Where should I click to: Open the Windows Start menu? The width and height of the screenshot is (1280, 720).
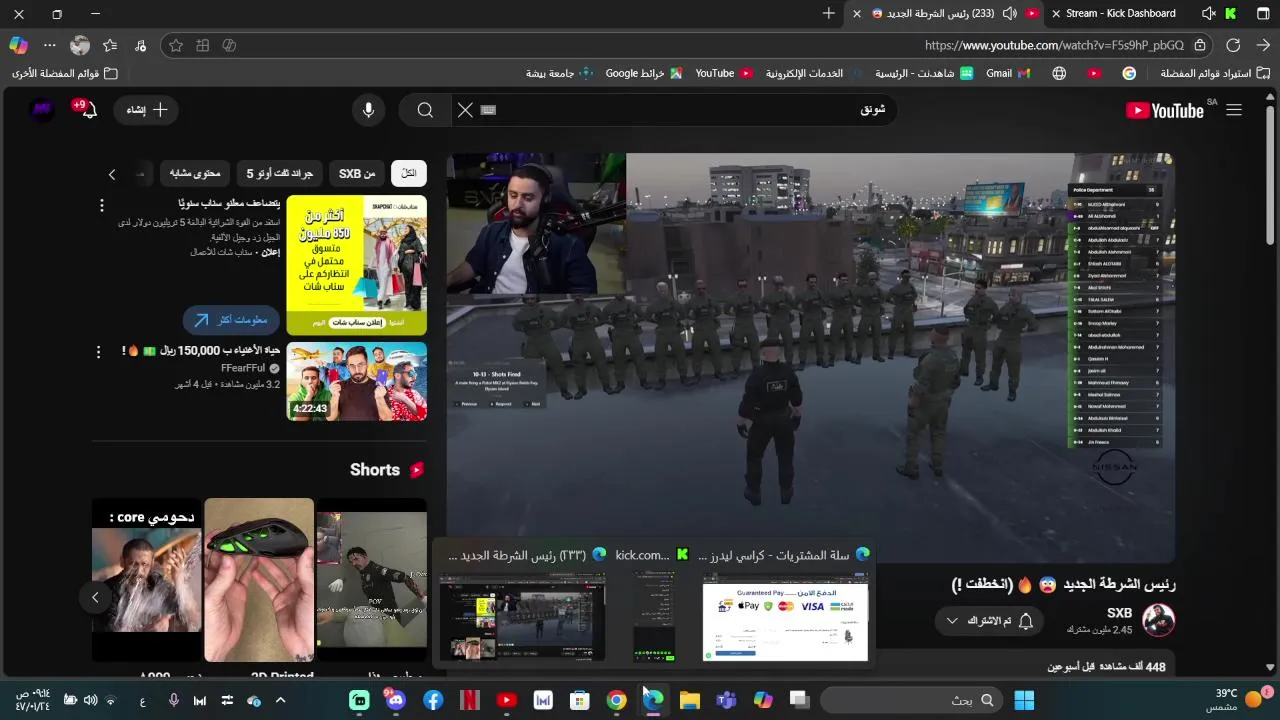tap(1024, 700)
